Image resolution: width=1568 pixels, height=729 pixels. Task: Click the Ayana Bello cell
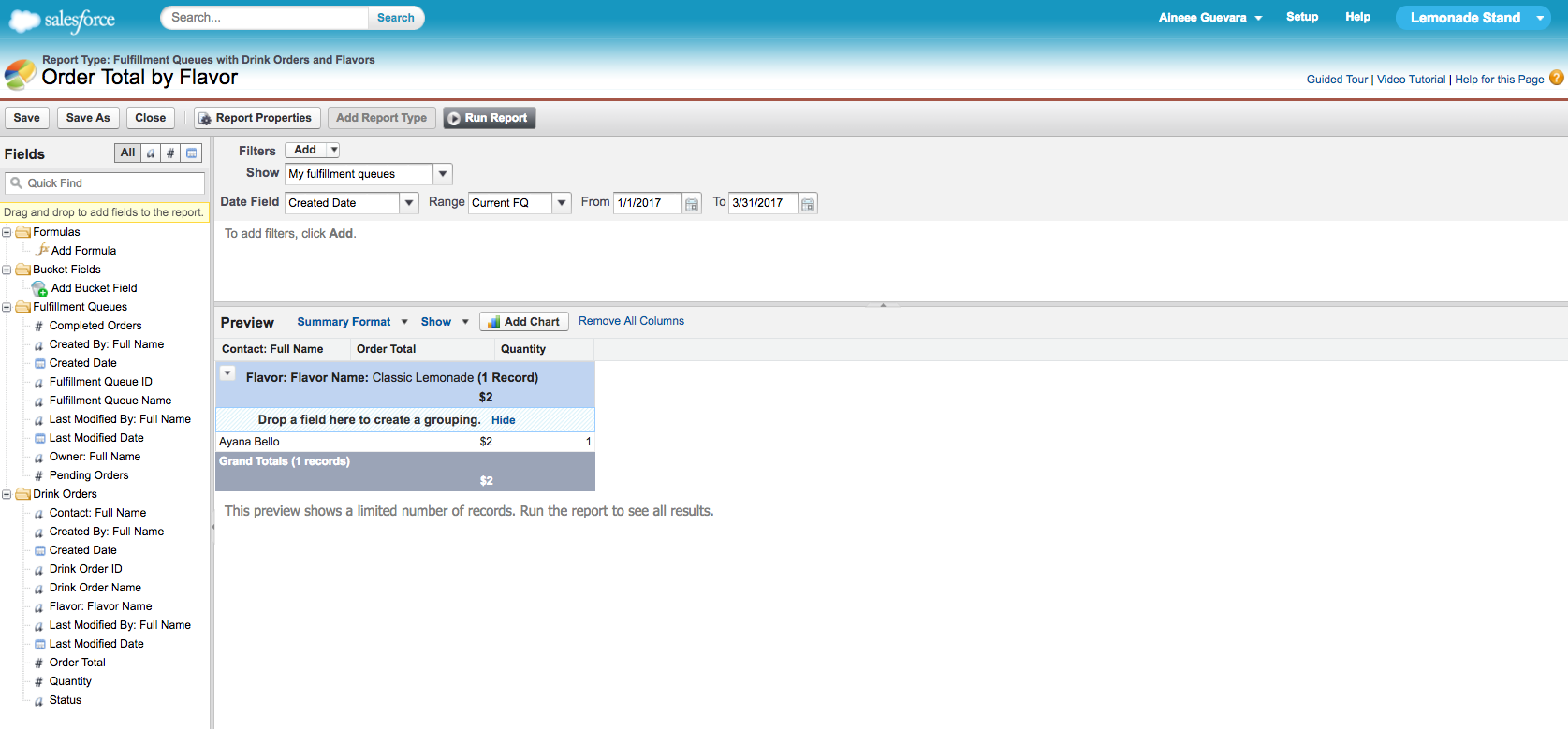point(249,442)
